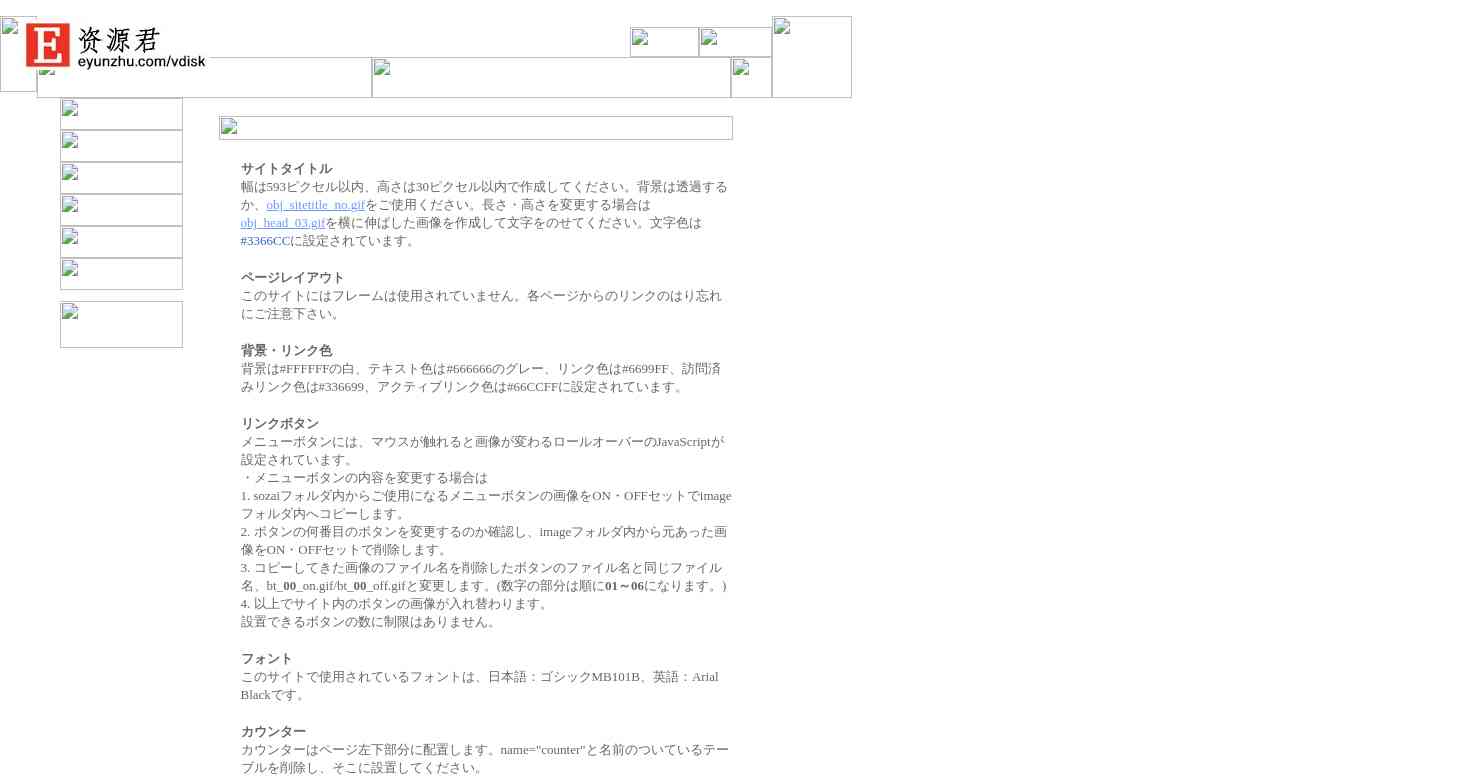The image size is (1470, 780).
Task: Click the fourth broken menu button image in sidebar
Action: (121, 210)
